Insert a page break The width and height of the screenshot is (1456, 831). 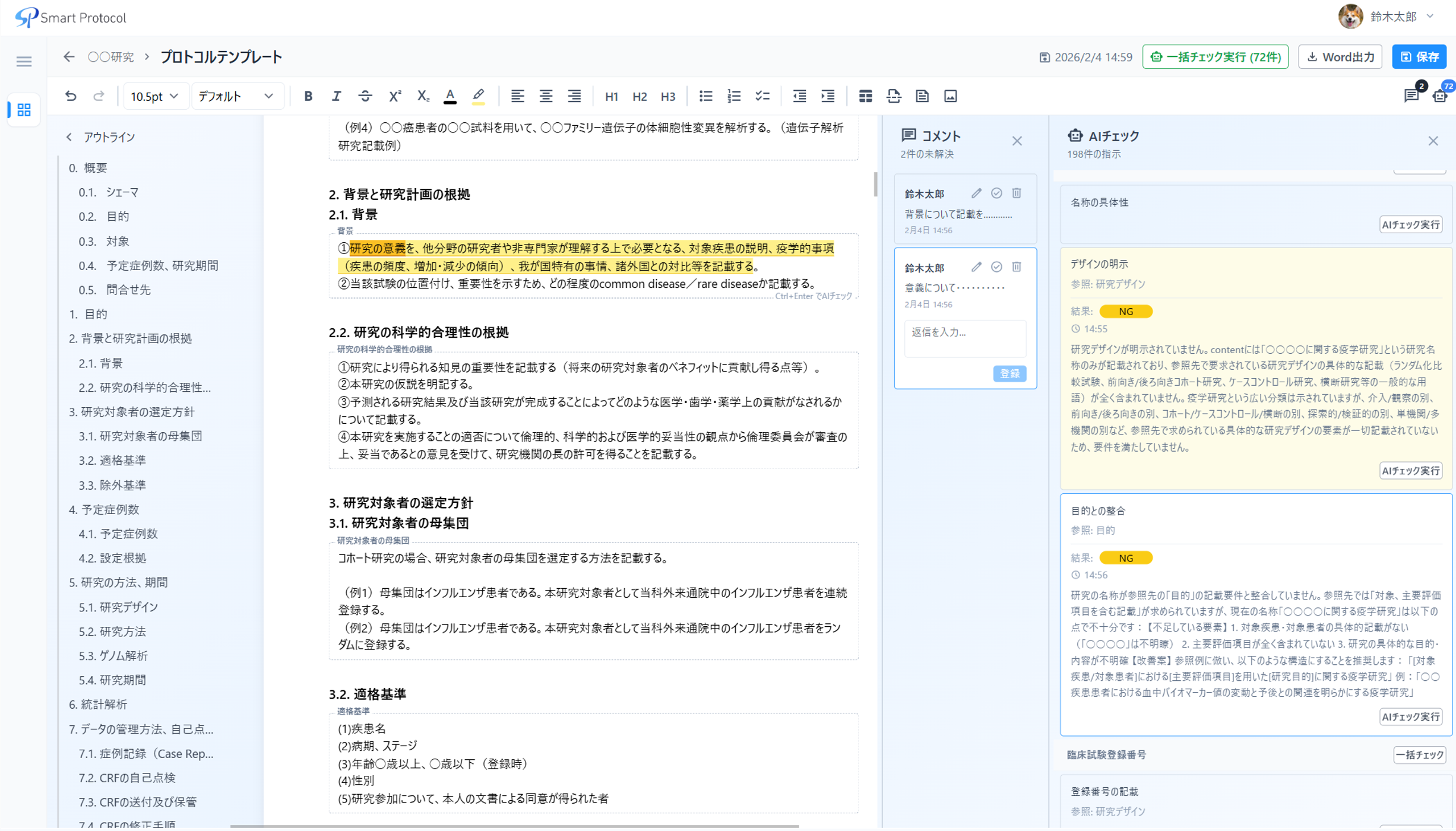(x=894, y=96)
